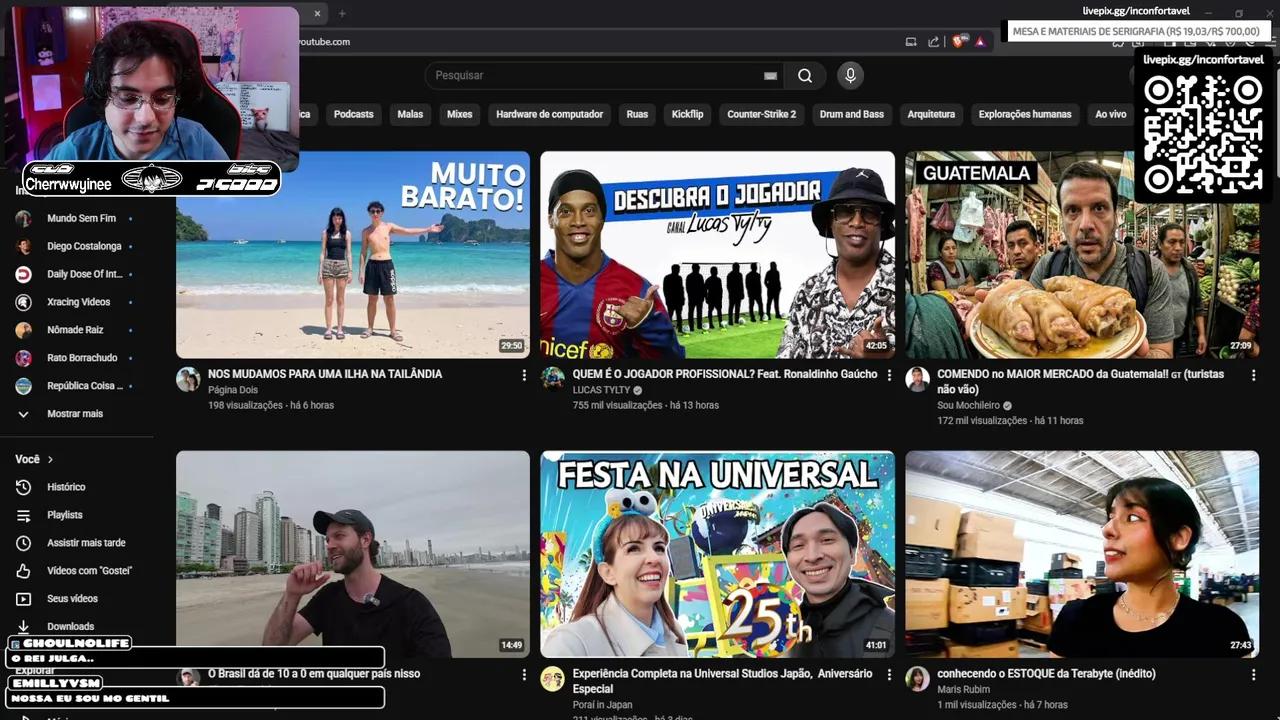The width and height of the screenshot is (1280, 720).
Task: Open title COMENDO no MAIOR MERCADO da Guatemala
Action: point(1080,381)
